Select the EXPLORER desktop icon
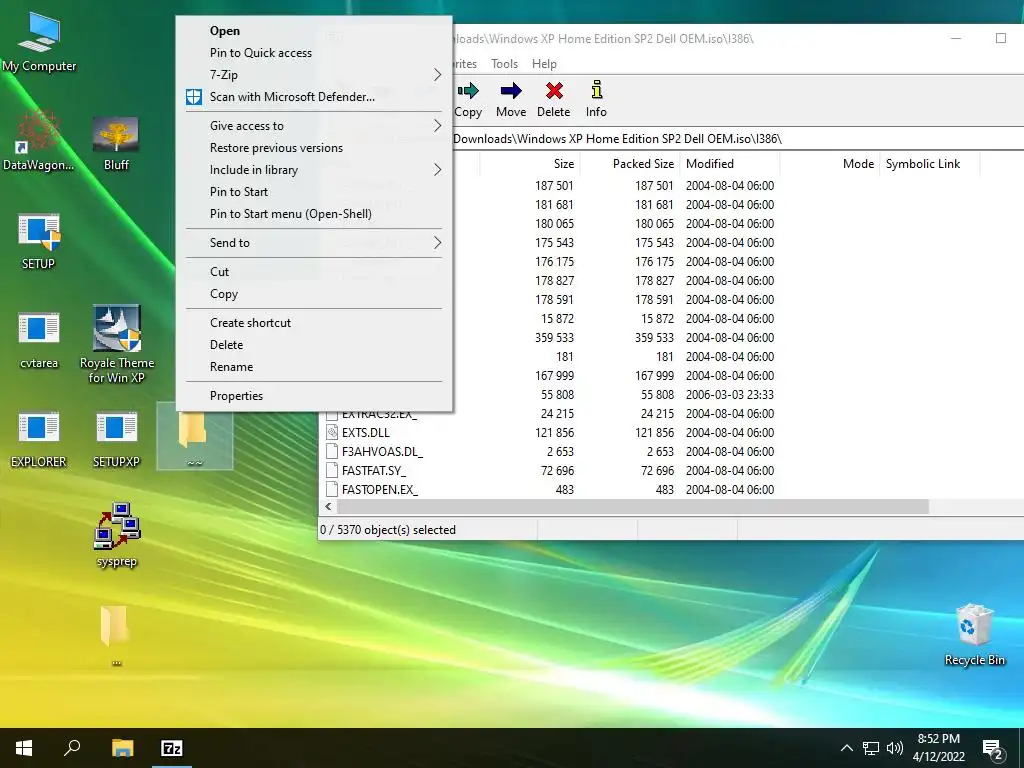The image size is (1024, 768). [x=39, y=439]
